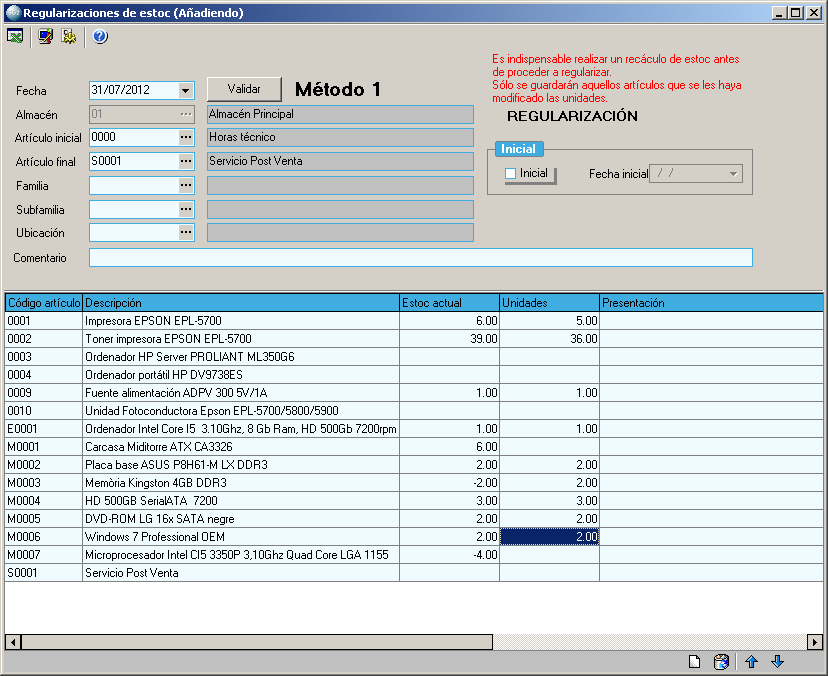Click the Almacén Principal description box

click(x=341, y=114)
